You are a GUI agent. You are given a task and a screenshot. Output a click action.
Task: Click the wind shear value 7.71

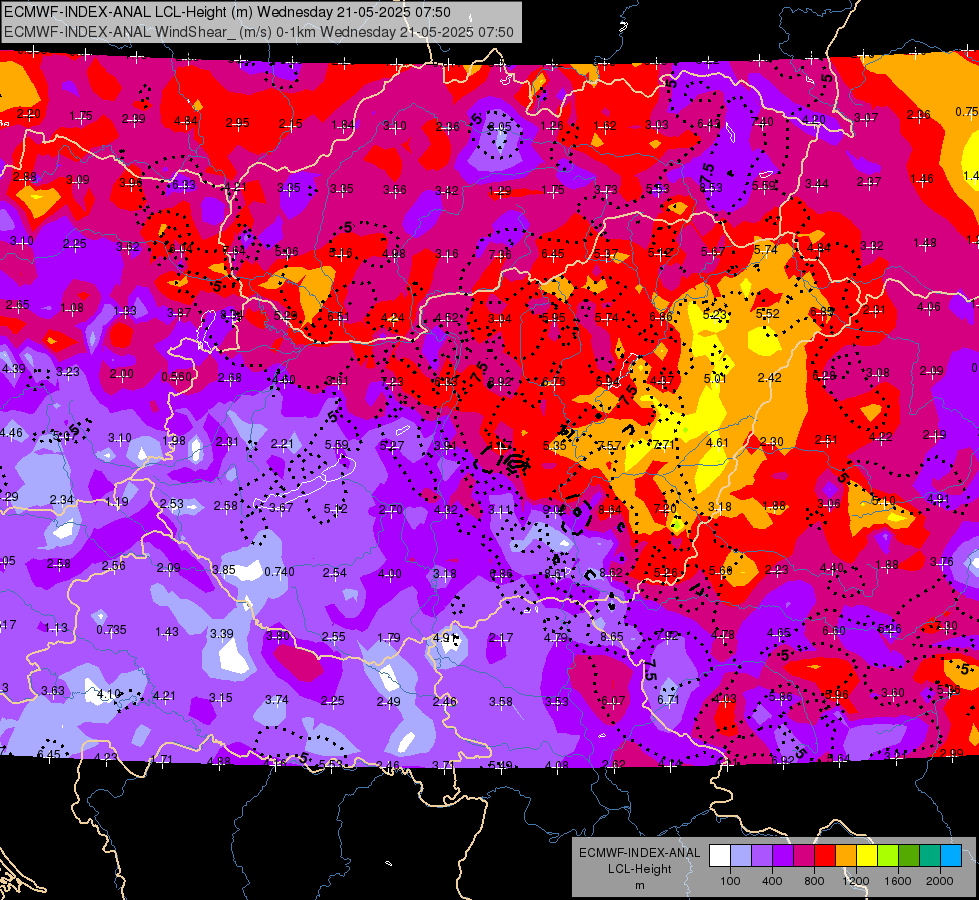coord(664,444)
